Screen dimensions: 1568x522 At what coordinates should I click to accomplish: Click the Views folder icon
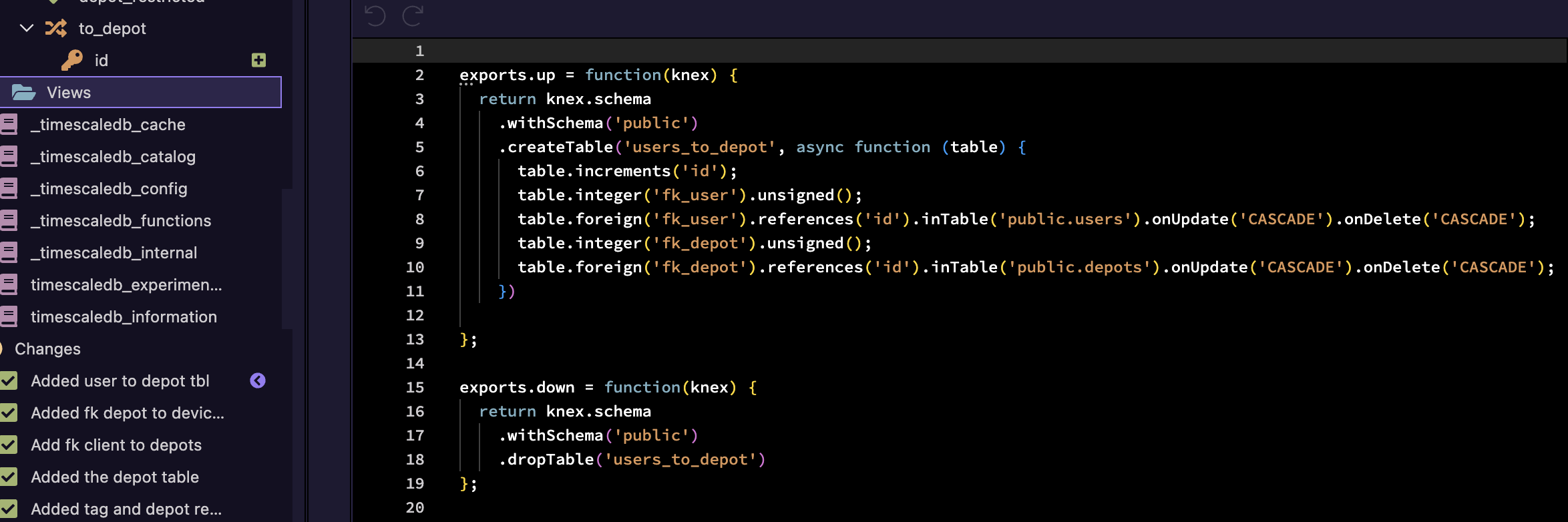(x=24, y=92)
